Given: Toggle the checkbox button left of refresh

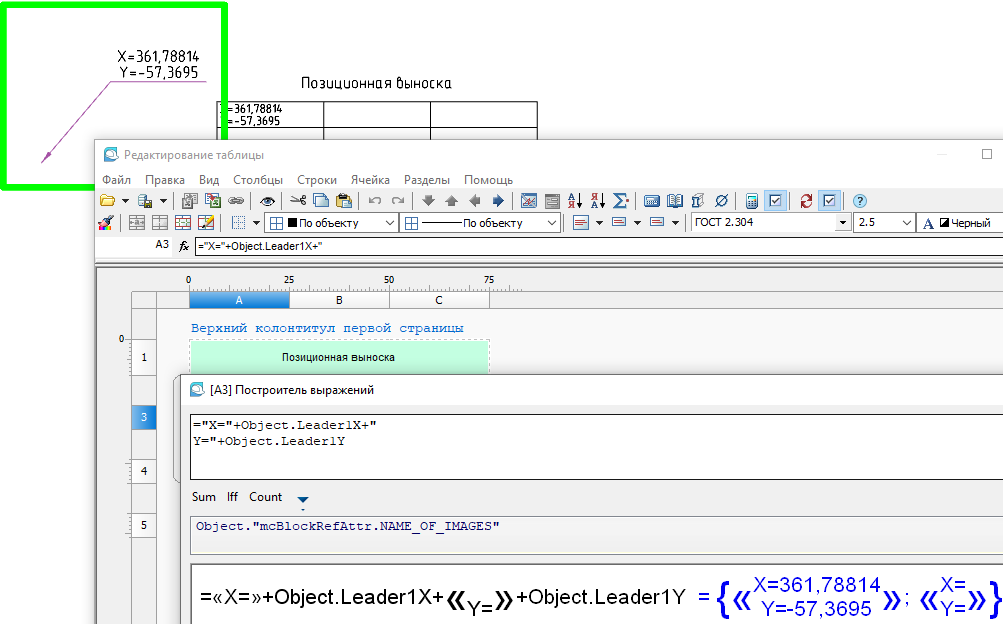Looking at the screenshot, I should (775, 201).
